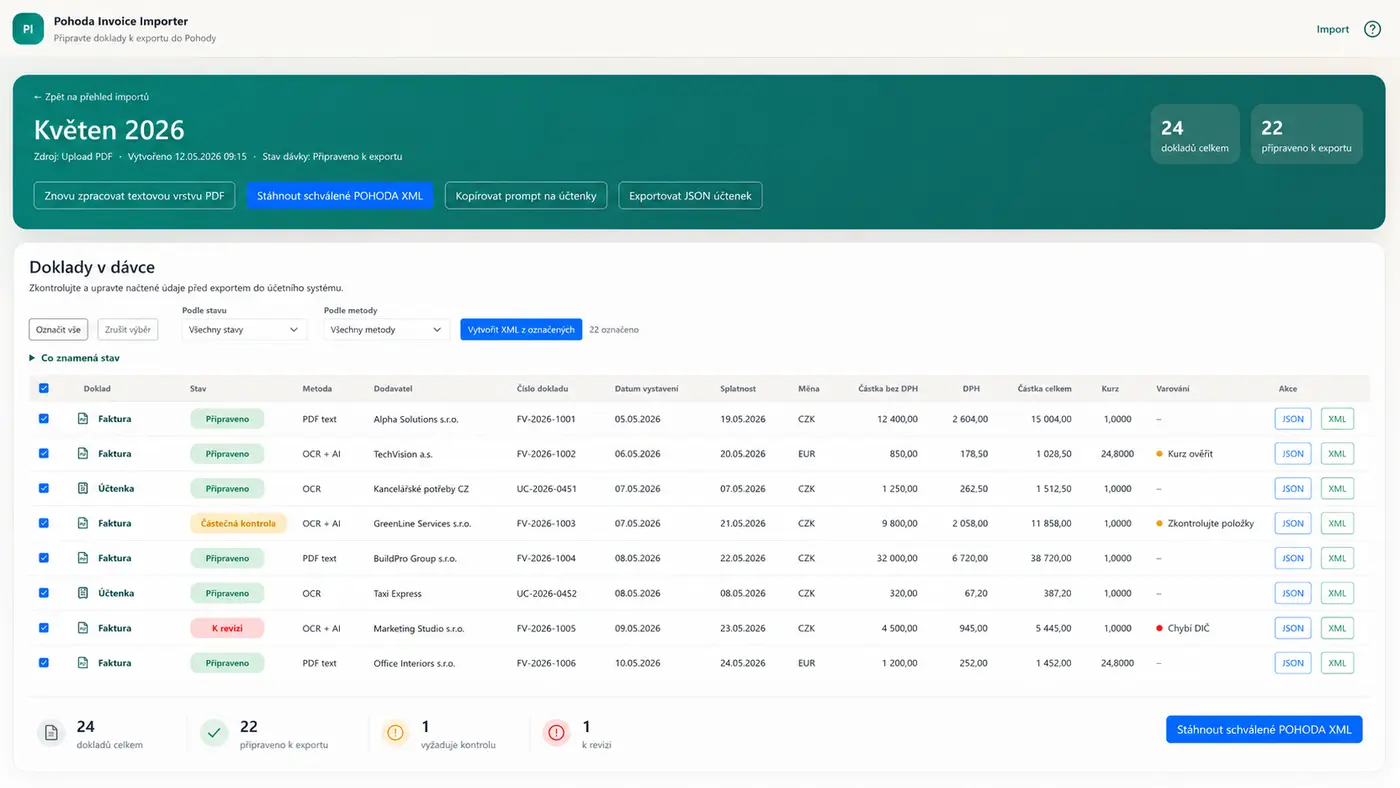Click document icon in BuildPro Group row
Screen dimensions: 1400x788
point(83,558)
